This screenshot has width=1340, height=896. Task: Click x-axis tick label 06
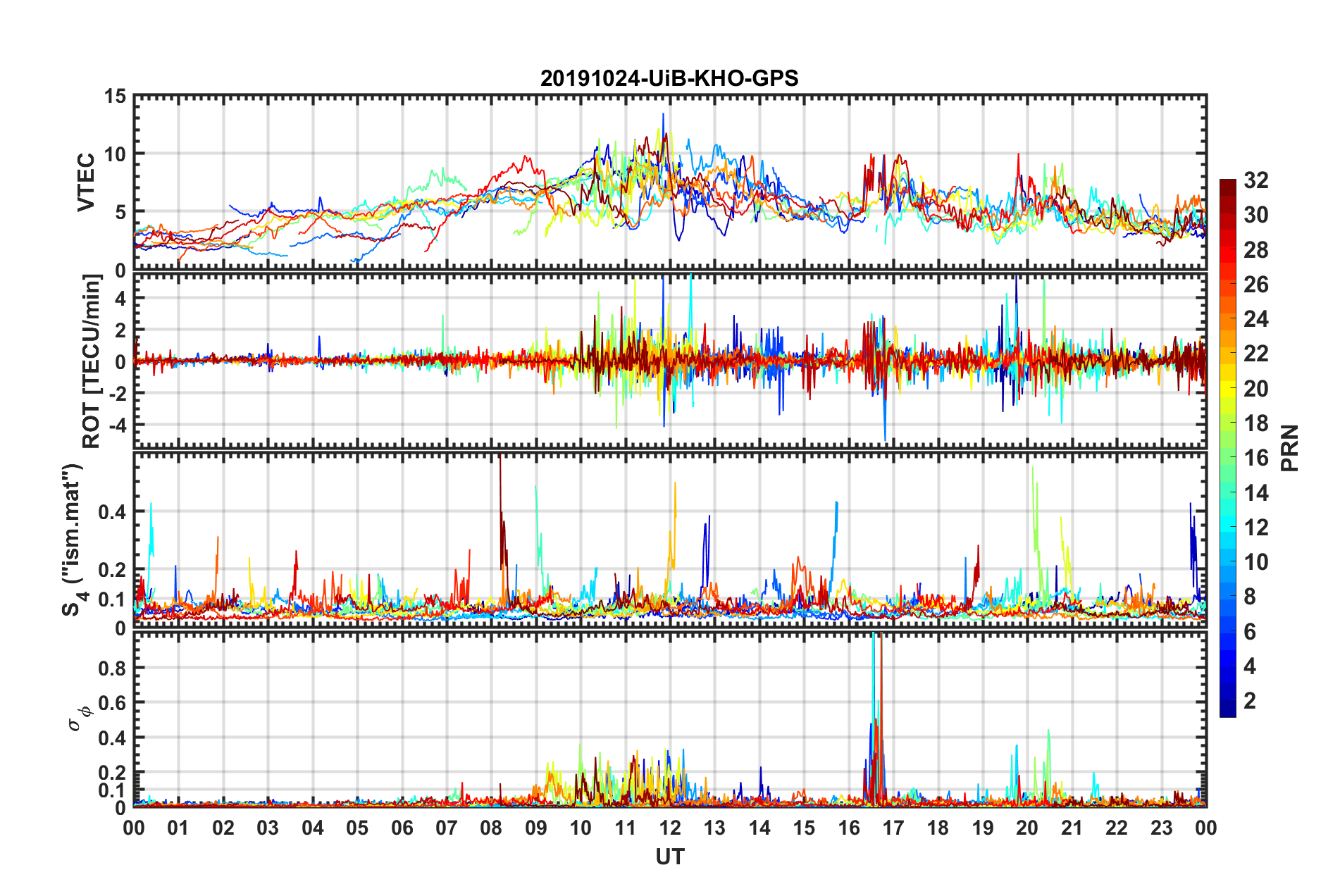click(x=402, y=828)
